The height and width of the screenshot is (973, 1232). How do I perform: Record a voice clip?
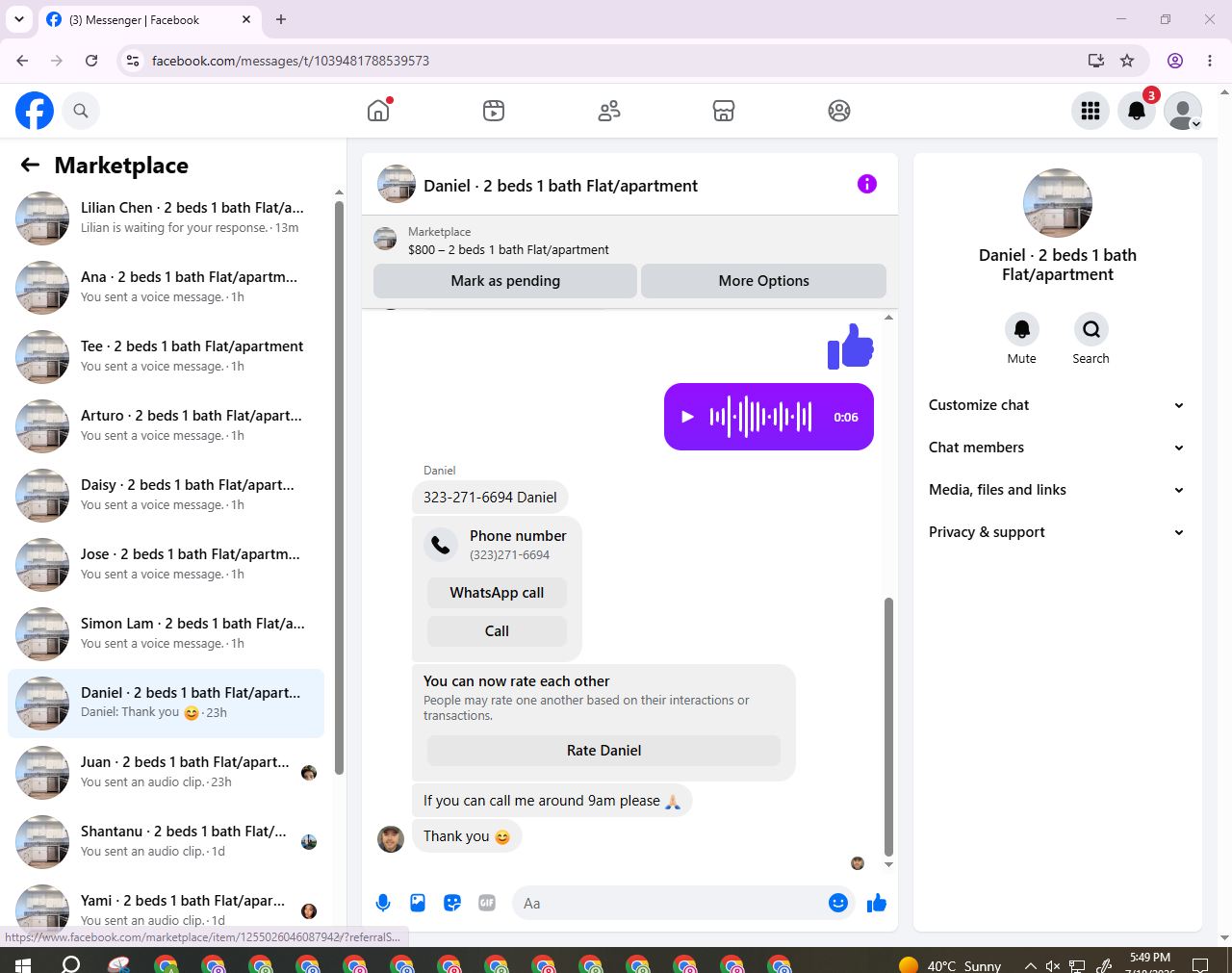(x=383, y=903)
